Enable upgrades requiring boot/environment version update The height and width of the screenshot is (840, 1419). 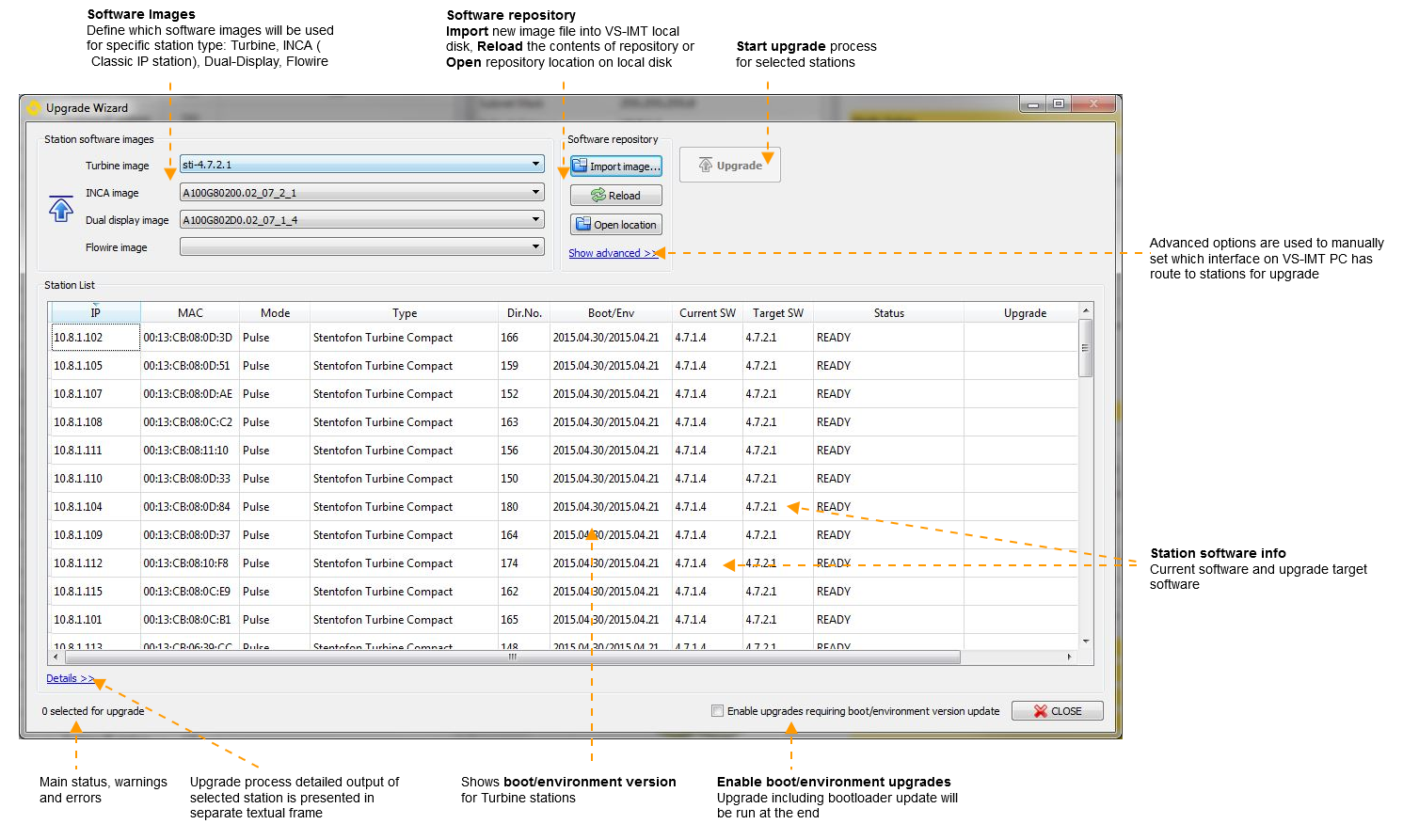pos(718,711)
